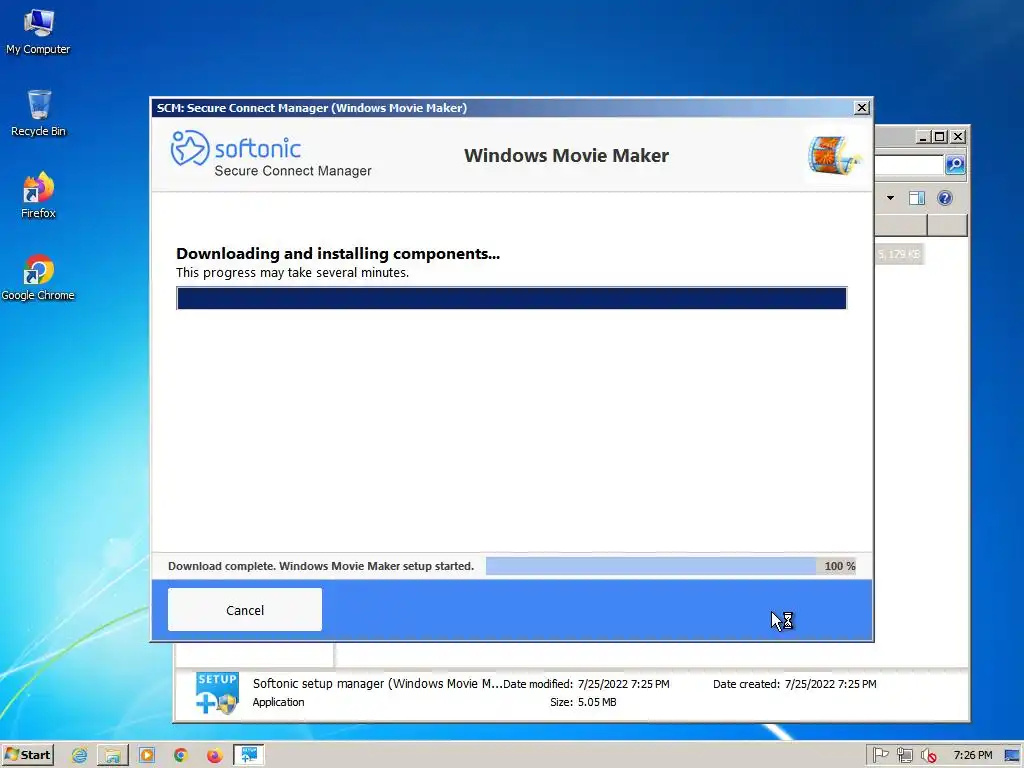Screen dimensions: 1024x768
Task: Minimize the background Explorer window
Action: (922, 136)
